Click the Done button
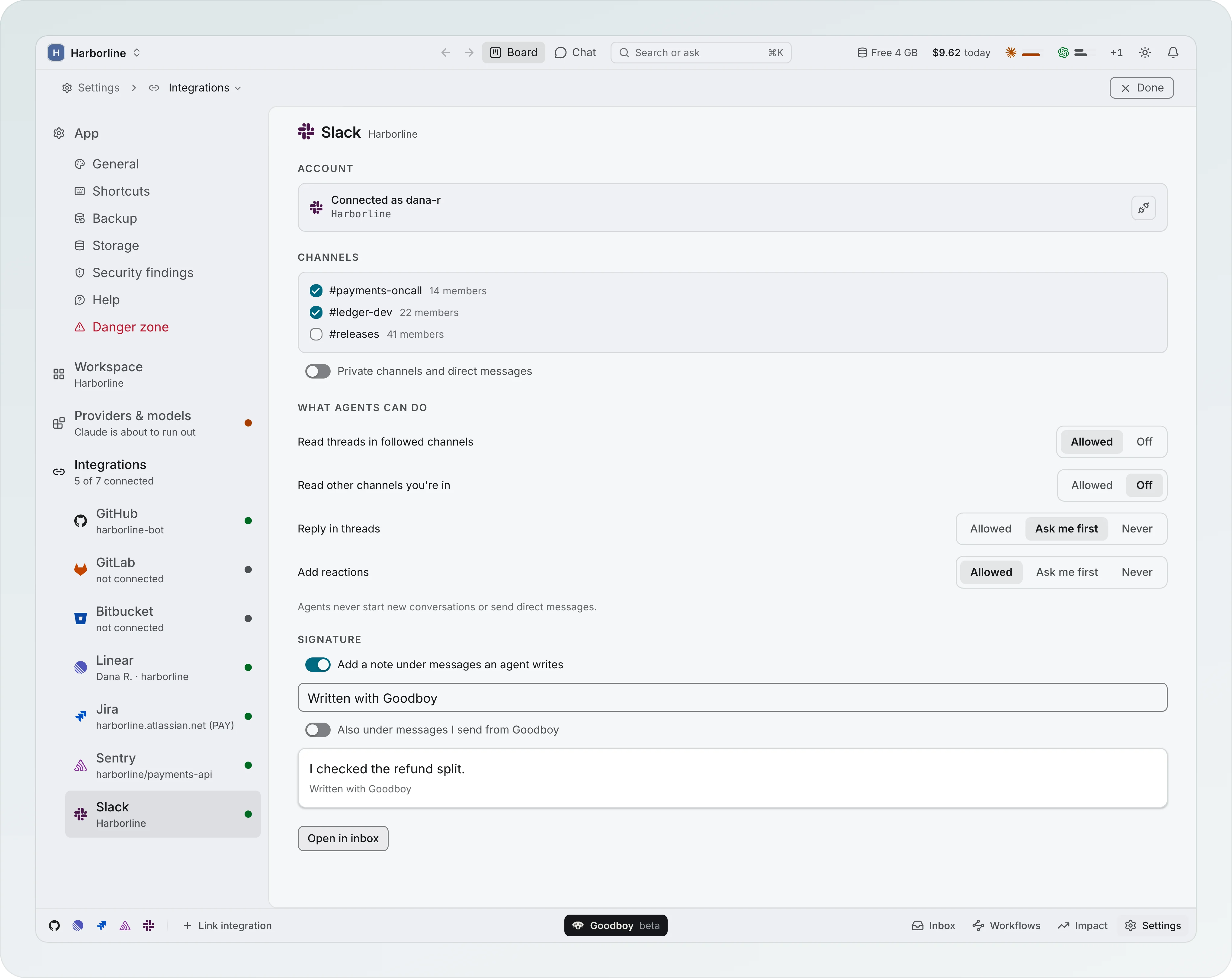The image size is (1232, 978). pyautogui.click(x=1141, y=88)
